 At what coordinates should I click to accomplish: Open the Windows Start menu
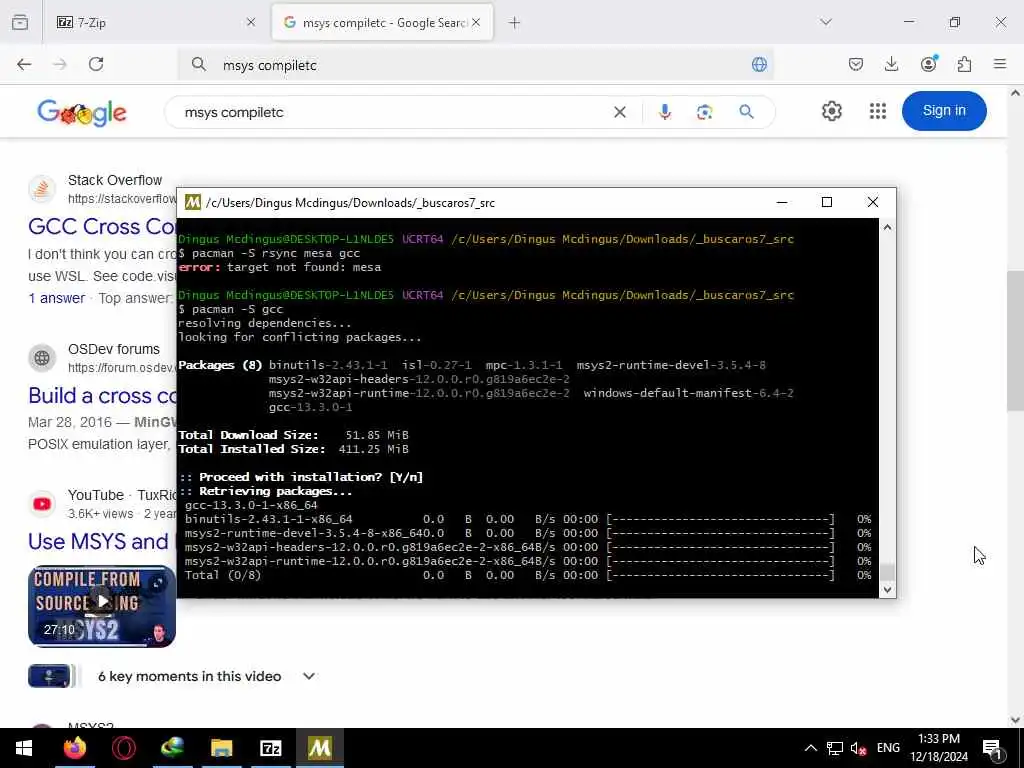(24, 748)
